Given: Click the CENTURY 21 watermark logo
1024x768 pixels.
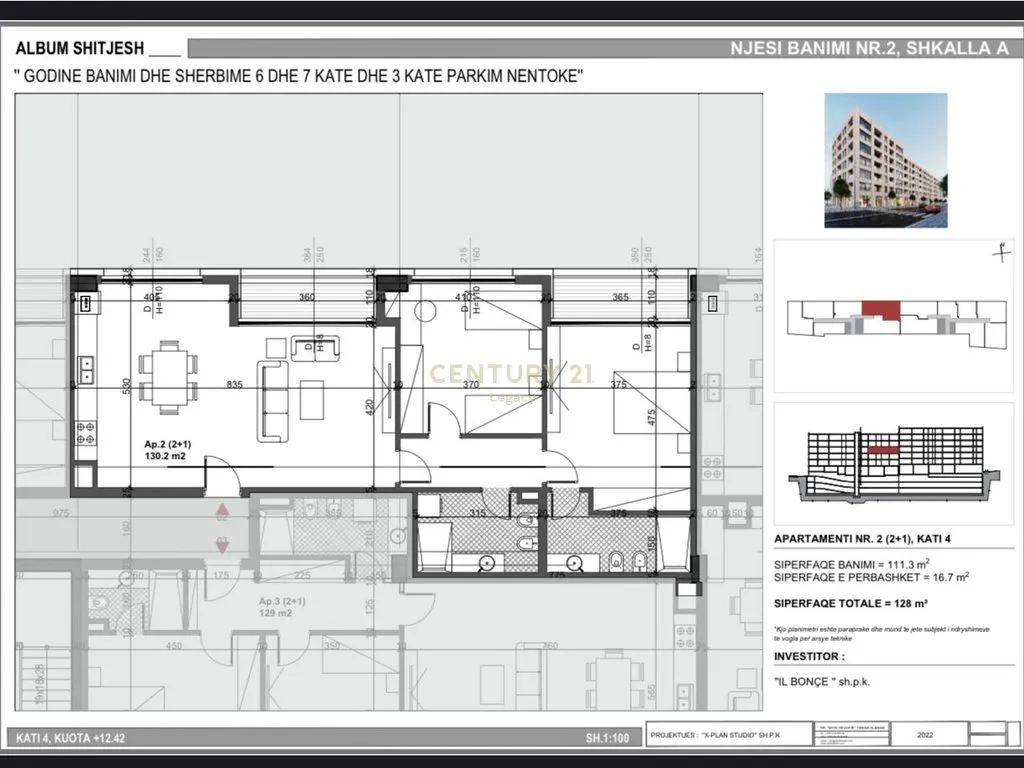Looking at the screenshot, I should [x=511, y=376].
